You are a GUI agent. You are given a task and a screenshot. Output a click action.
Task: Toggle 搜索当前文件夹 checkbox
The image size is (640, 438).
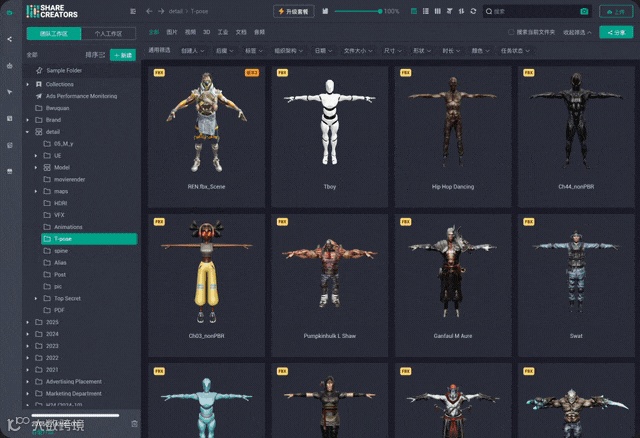511,32
